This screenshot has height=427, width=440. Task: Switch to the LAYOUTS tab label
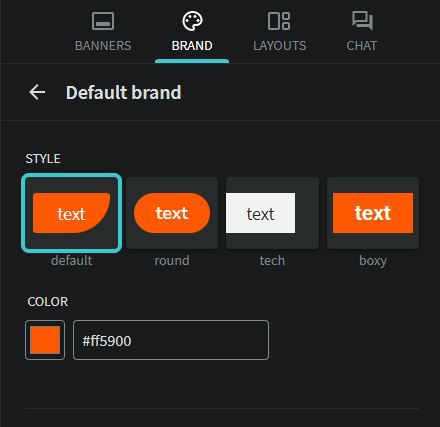tap(279, 46)
